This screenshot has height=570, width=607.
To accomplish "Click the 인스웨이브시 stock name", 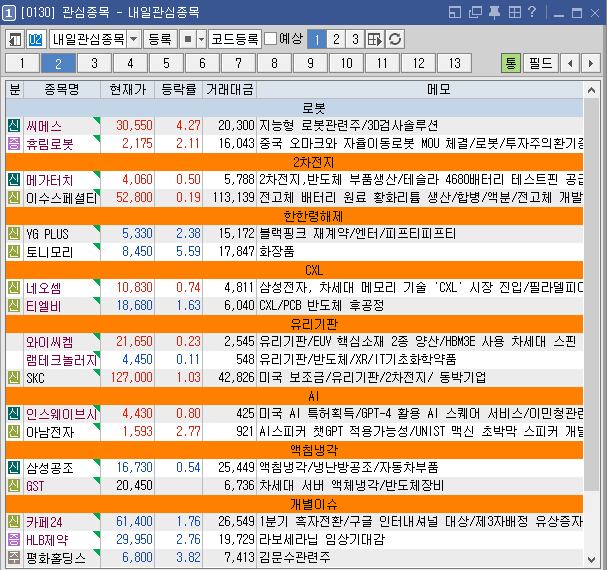I will pyautogui.click(x=62, y=414).
